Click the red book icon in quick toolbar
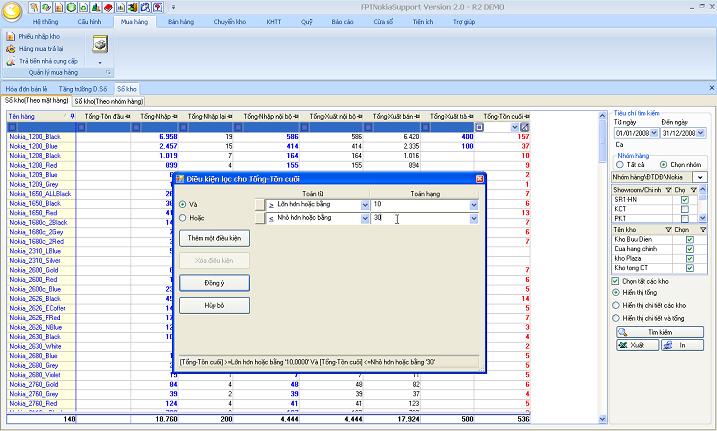Image resolution: width=717 pixels, height=431 pixels. coord(108,7)
